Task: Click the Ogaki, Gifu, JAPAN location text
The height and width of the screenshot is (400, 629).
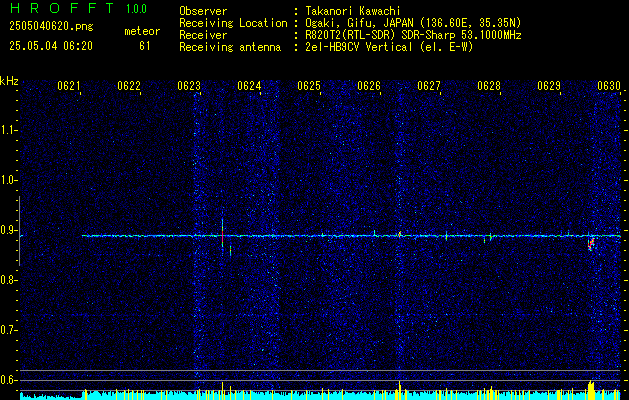Action: (413, 23)
